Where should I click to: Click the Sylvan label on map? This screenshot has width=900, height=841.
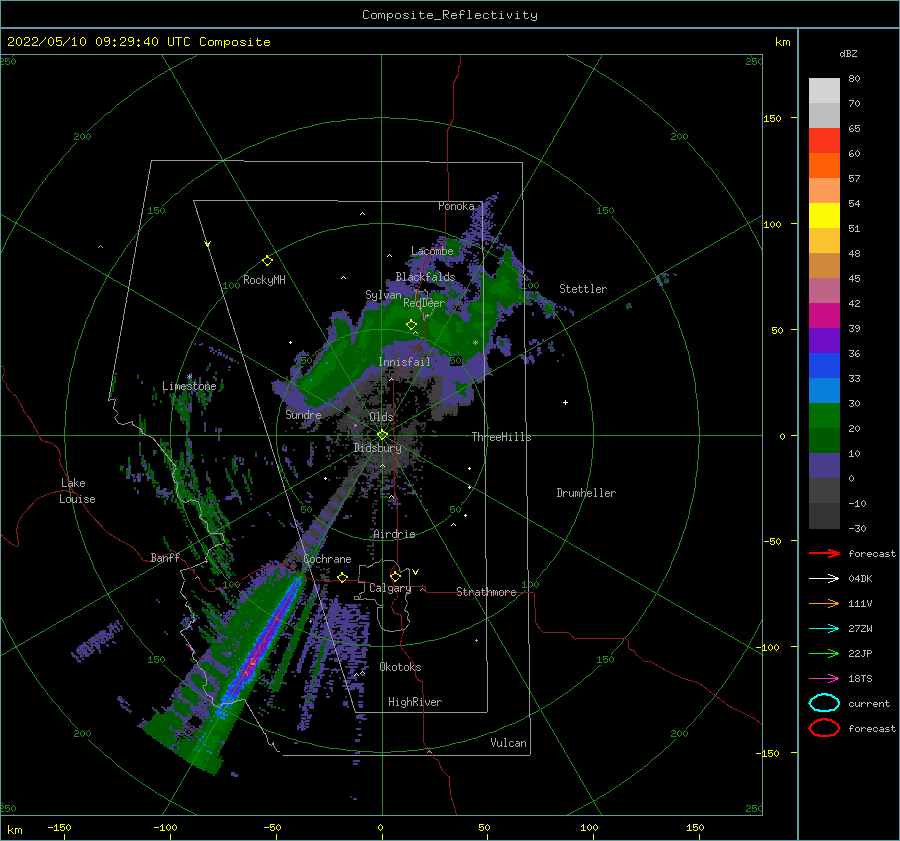coord(383,295)
